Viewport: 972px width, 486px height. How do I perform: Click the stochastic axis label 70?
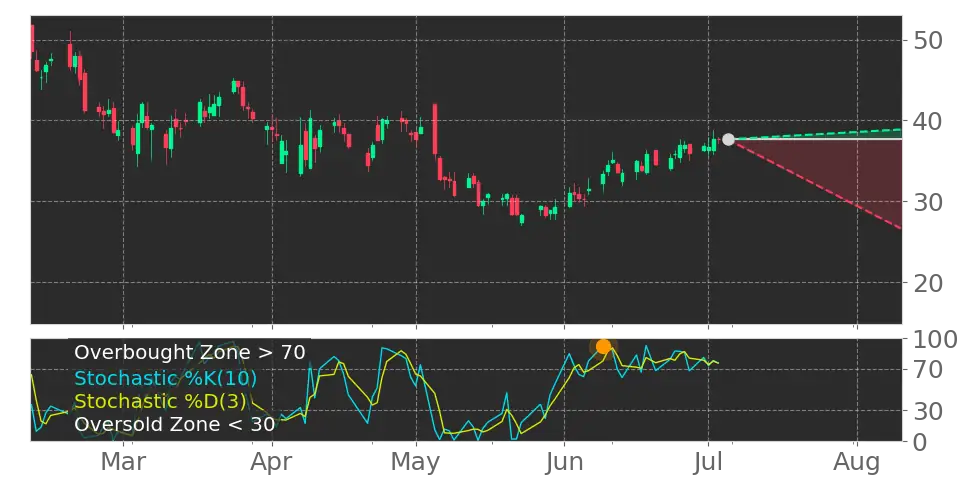point(928,370)
